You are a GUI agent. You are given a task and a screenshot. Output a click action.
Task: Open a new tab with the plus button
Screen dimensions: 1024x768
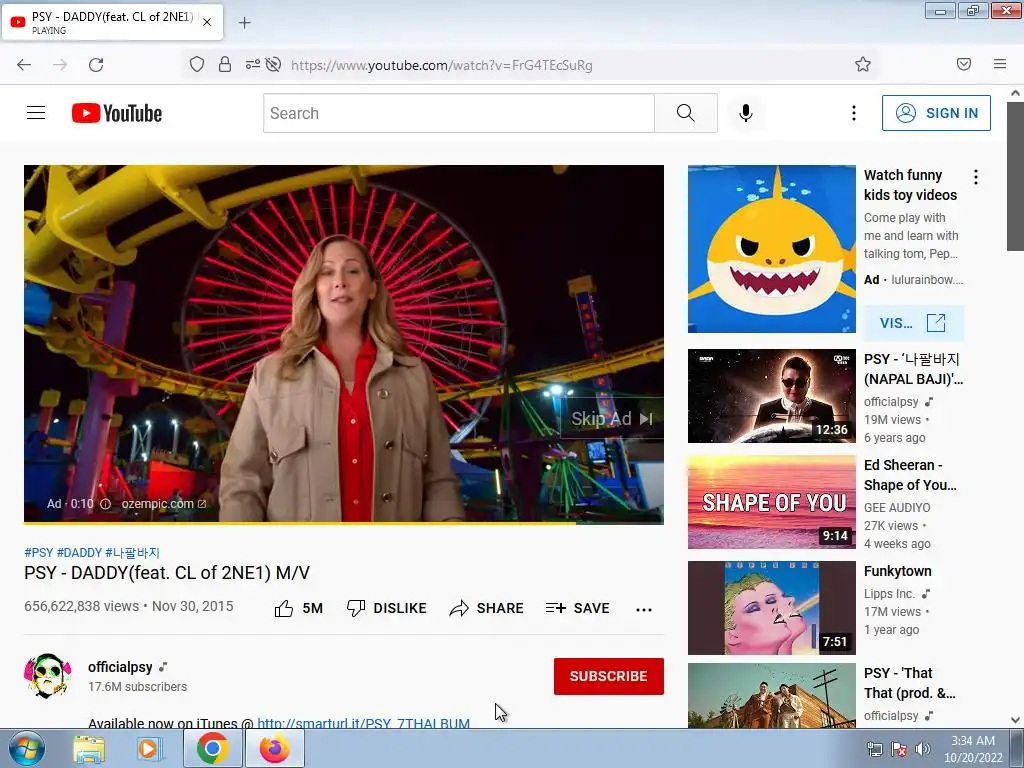[x=244, y=23]
